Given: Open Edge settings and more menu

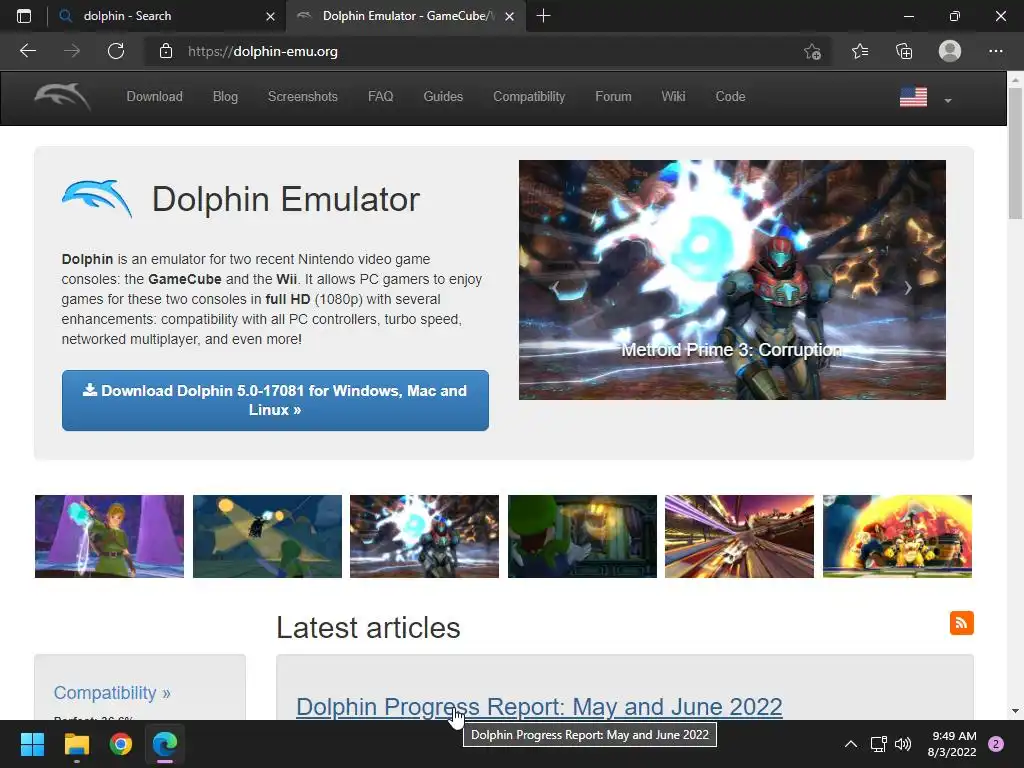Looking at the screenshot, I should pos(995,51).
